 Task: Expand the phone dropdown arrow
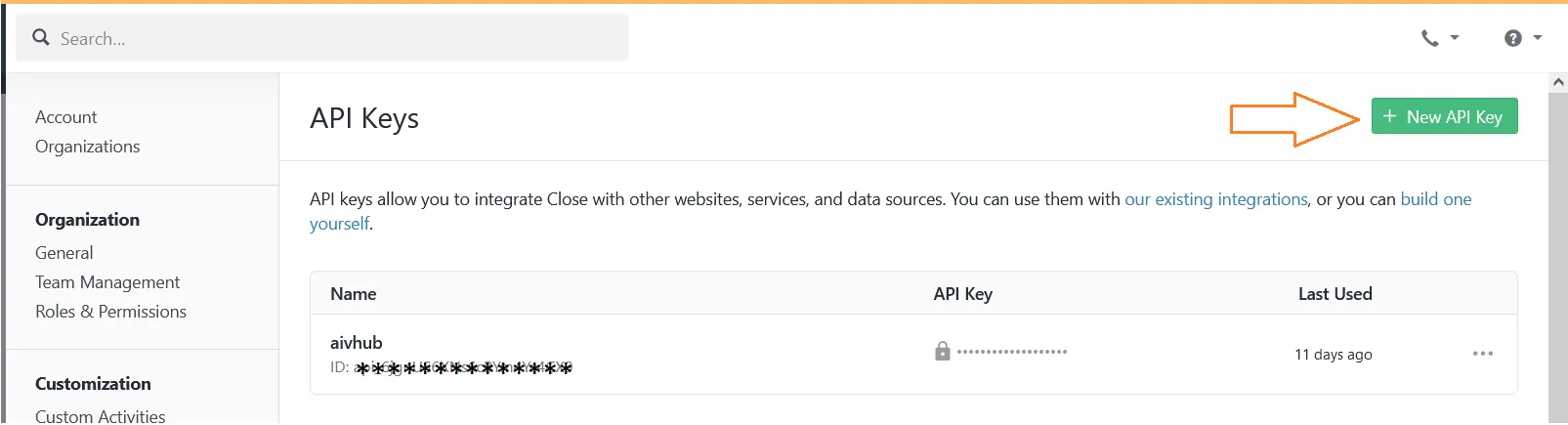[1455, 38]
